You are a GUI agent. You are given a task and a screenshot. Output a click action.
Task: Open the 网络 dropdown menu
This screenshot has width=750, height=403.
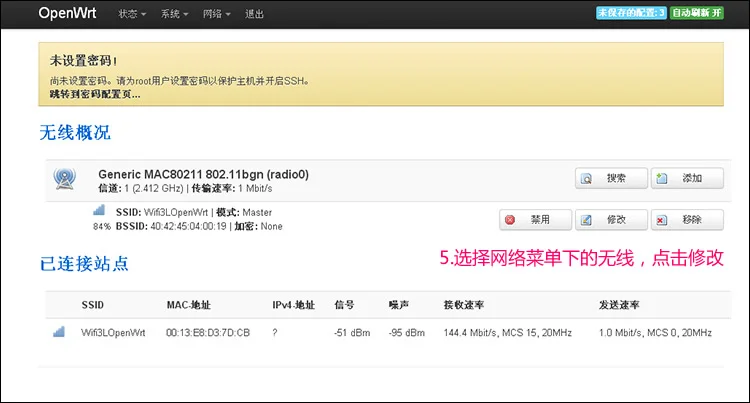click(216, 14)
